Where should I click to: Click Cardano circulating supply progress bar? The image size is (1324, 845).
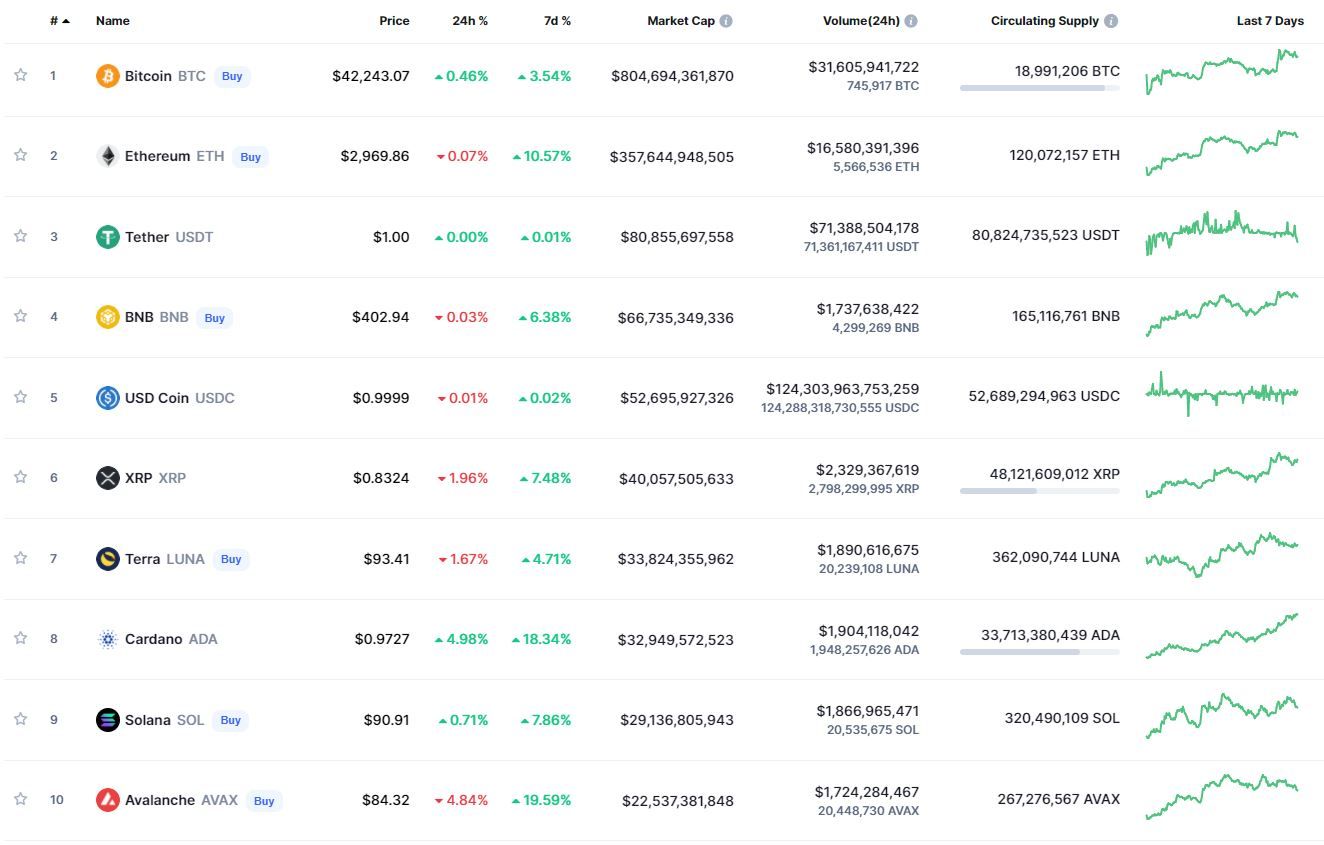click(x=1040, y=652)
